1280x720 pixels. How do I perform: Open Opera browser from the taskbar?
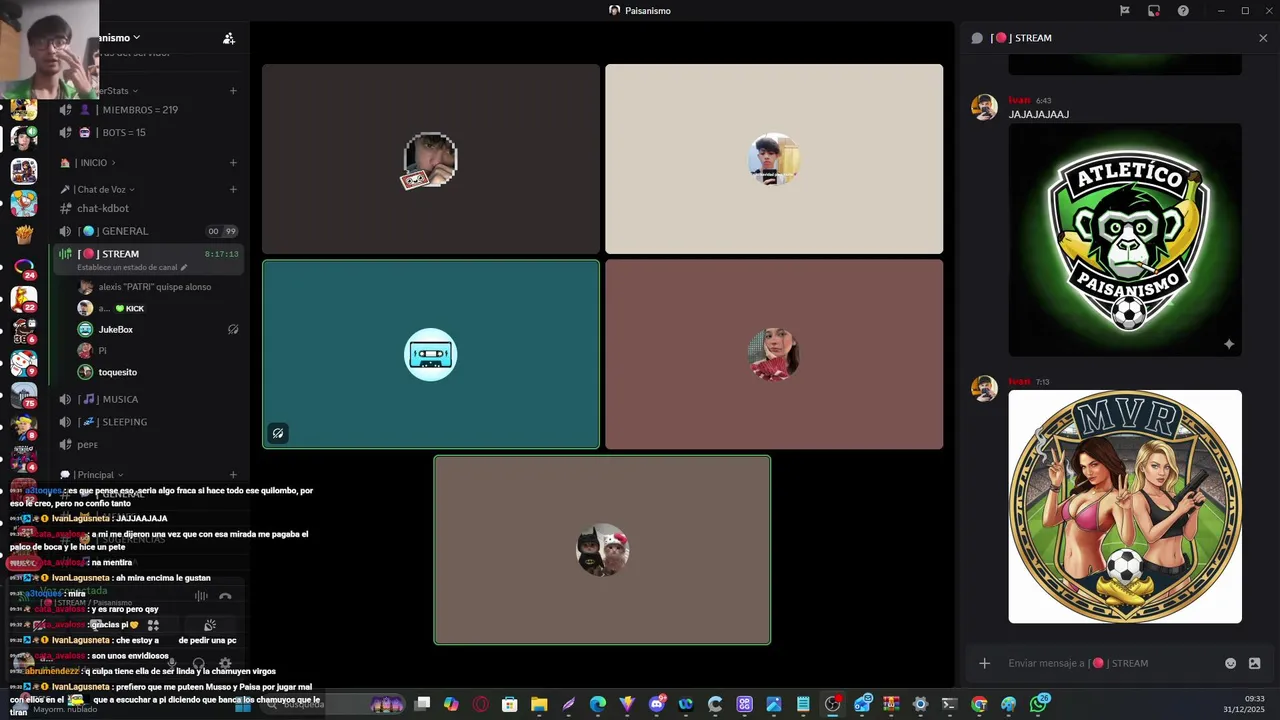click(481, 704)
